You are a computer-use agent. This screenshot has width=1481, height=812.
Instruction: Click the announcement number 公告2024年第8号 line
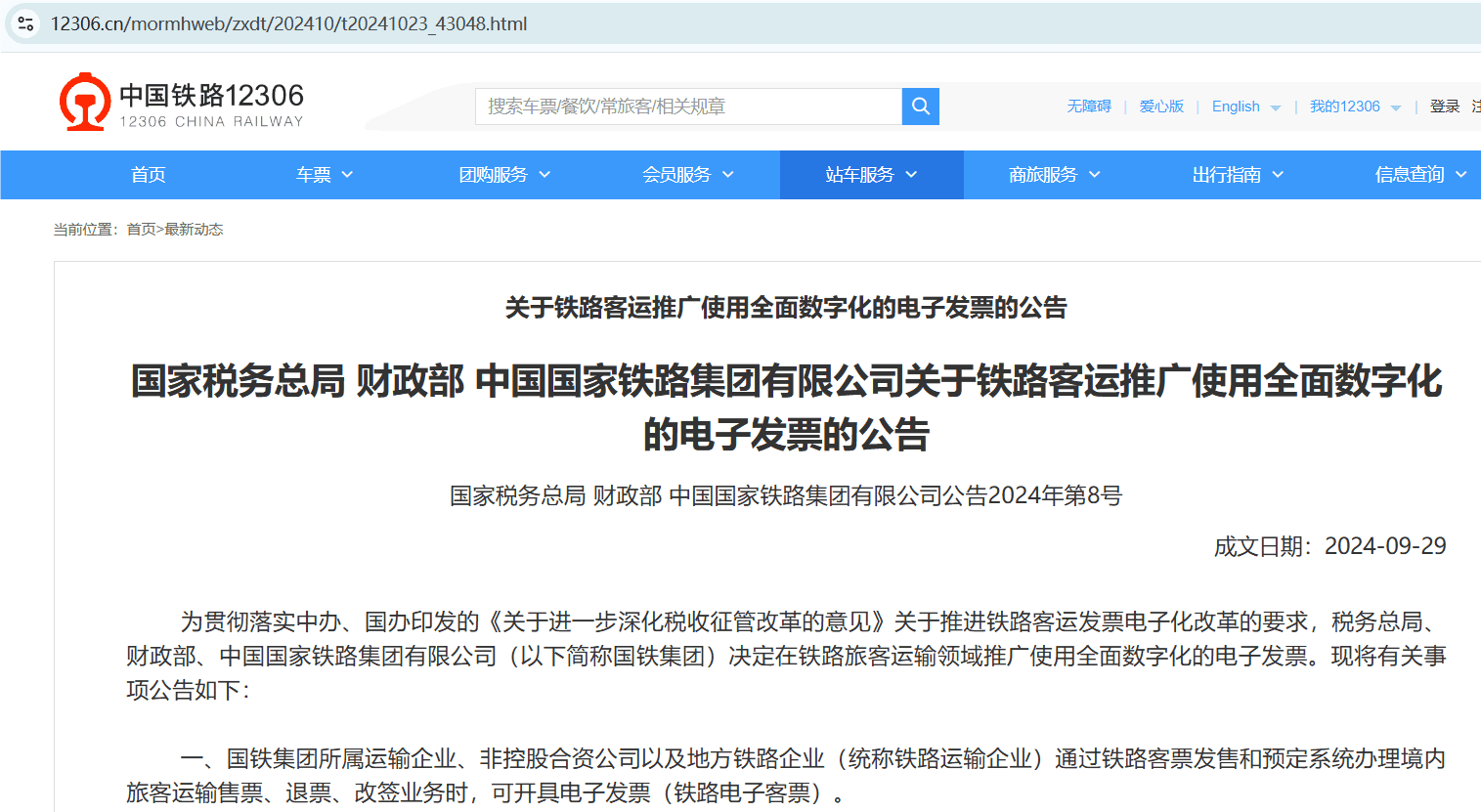(x=786, y=495)
